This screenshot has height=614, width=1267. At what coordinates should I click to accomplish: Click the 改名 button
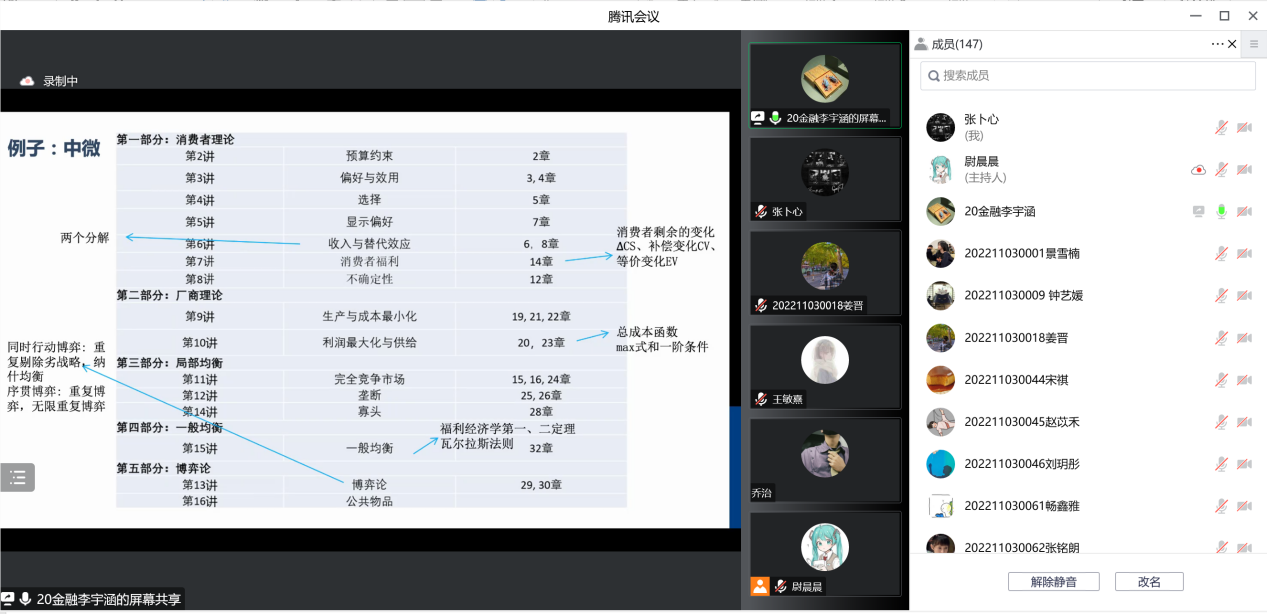pyautogui.click(x=1148, y=581)
